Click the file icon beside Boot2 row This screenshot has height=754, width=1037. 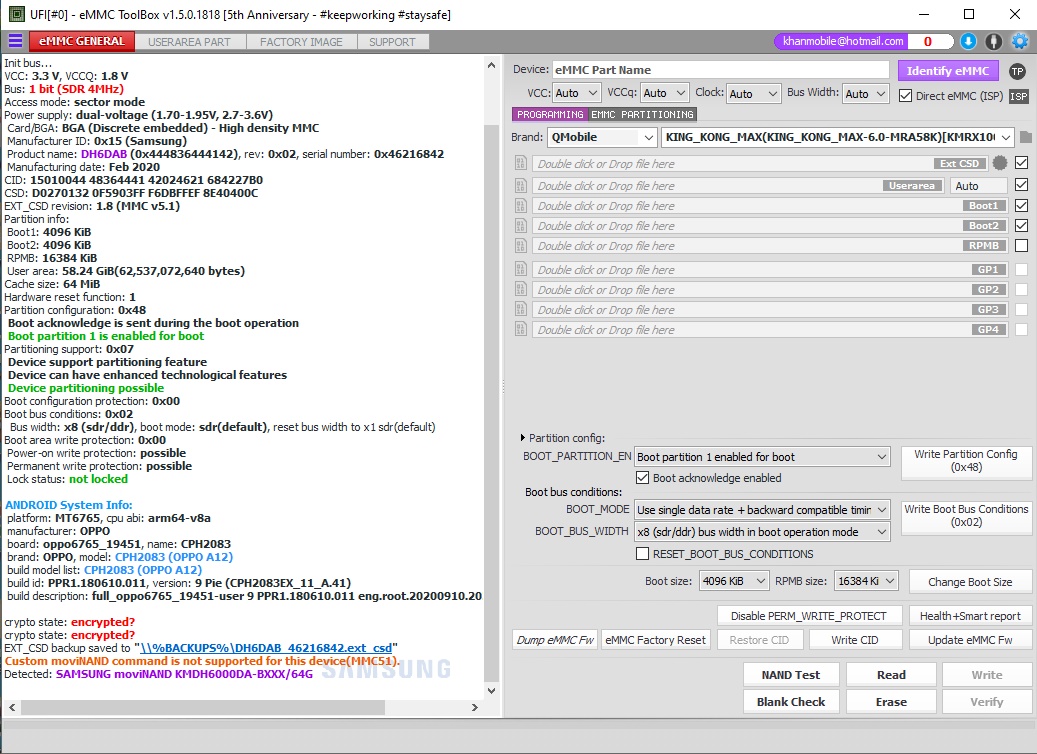(520, 225)
